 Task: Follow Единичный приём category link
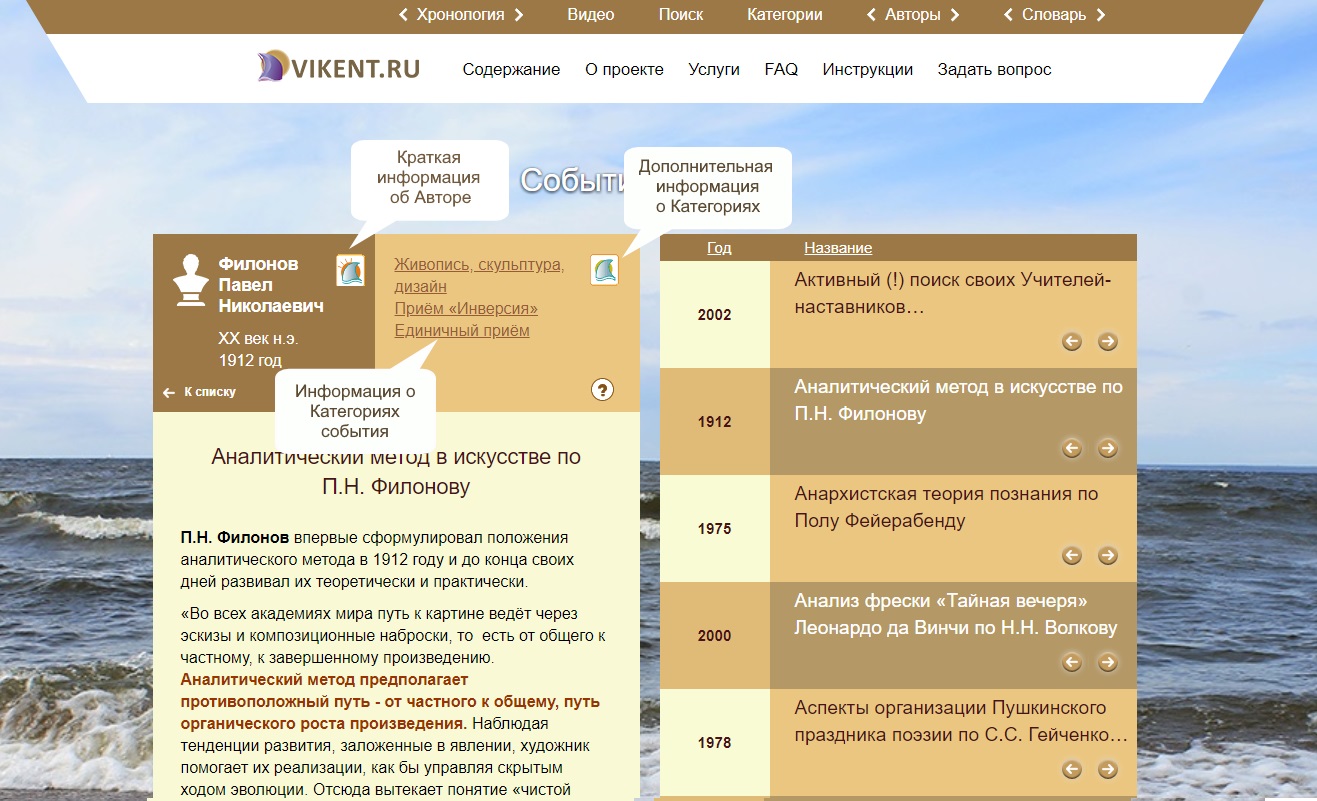462,330
